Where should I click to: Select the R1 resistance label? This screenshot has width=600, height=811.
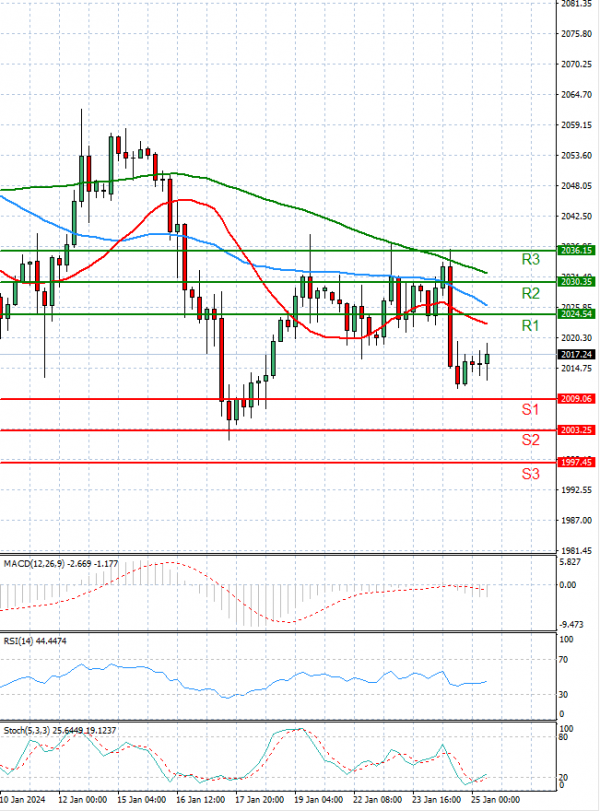pos(531,326)
